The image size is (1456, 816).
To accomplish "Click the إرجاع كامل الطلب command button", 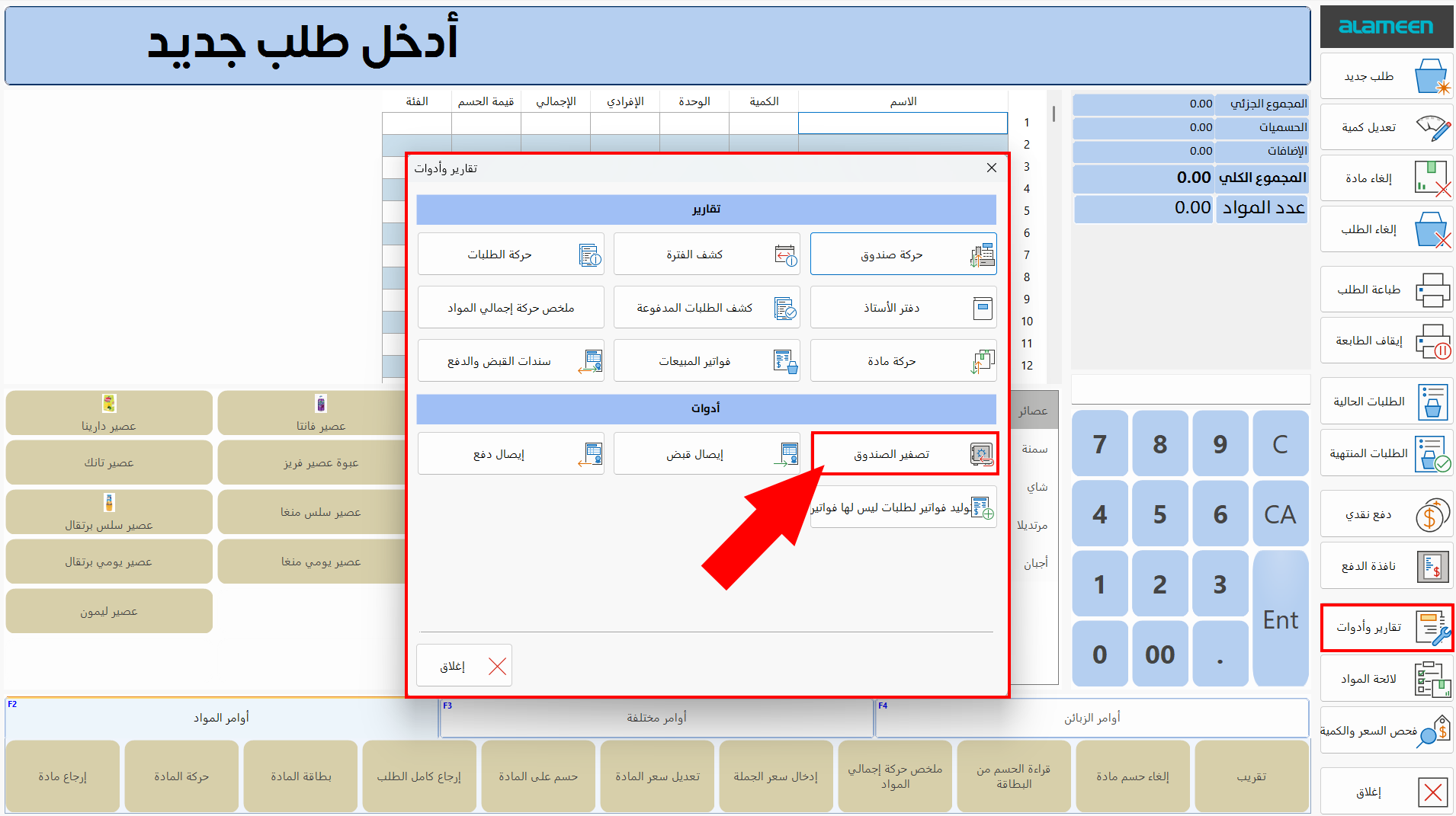I will point(419,776).
